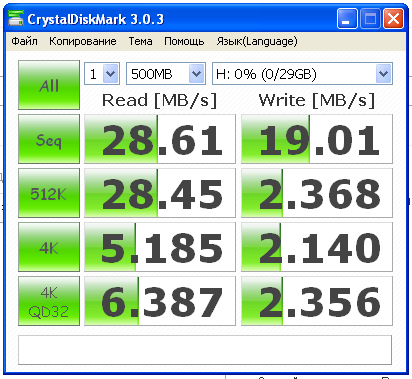Open the H: drive selection dropdown
412x379 pixels.
(x=302, y=74)
